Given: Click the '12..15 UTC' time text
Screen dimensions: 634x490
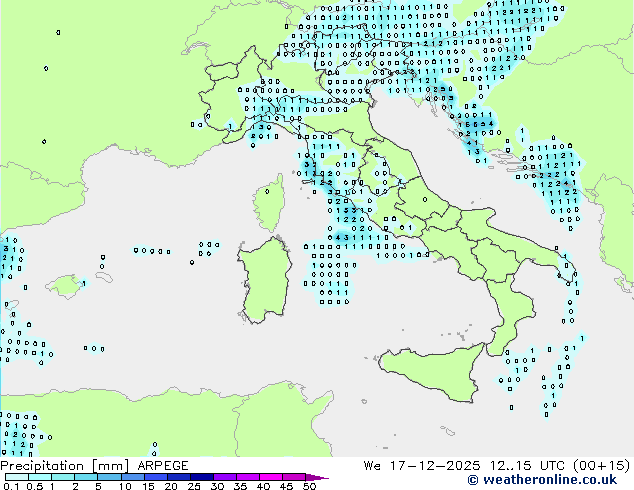Looking at the screenshot, I should [x=527, y=466].
